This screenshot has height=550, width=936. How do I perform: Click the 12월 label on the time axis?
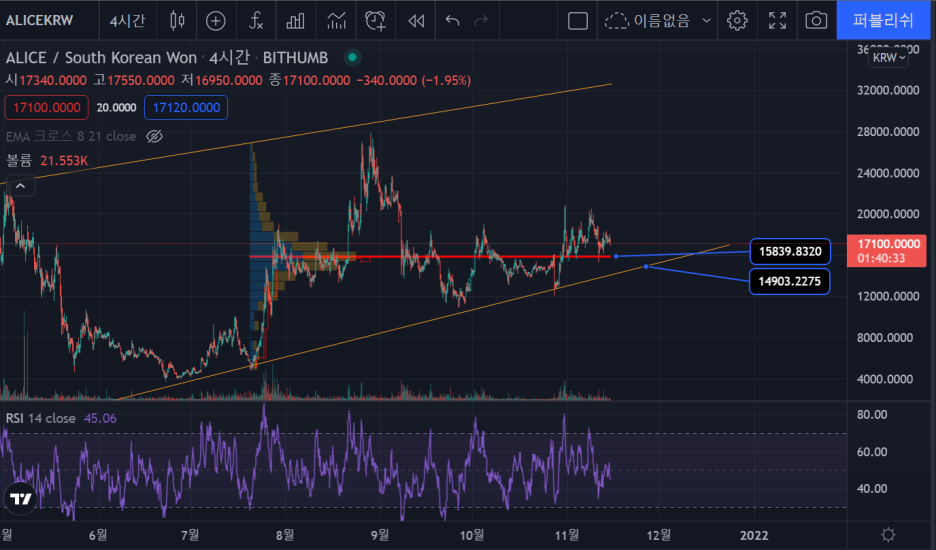[659, 534]
